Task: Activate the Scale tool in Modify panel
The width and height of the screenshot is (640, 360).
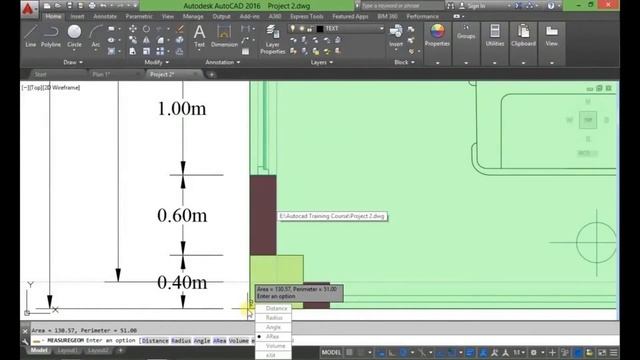Action: coord(146,51)
